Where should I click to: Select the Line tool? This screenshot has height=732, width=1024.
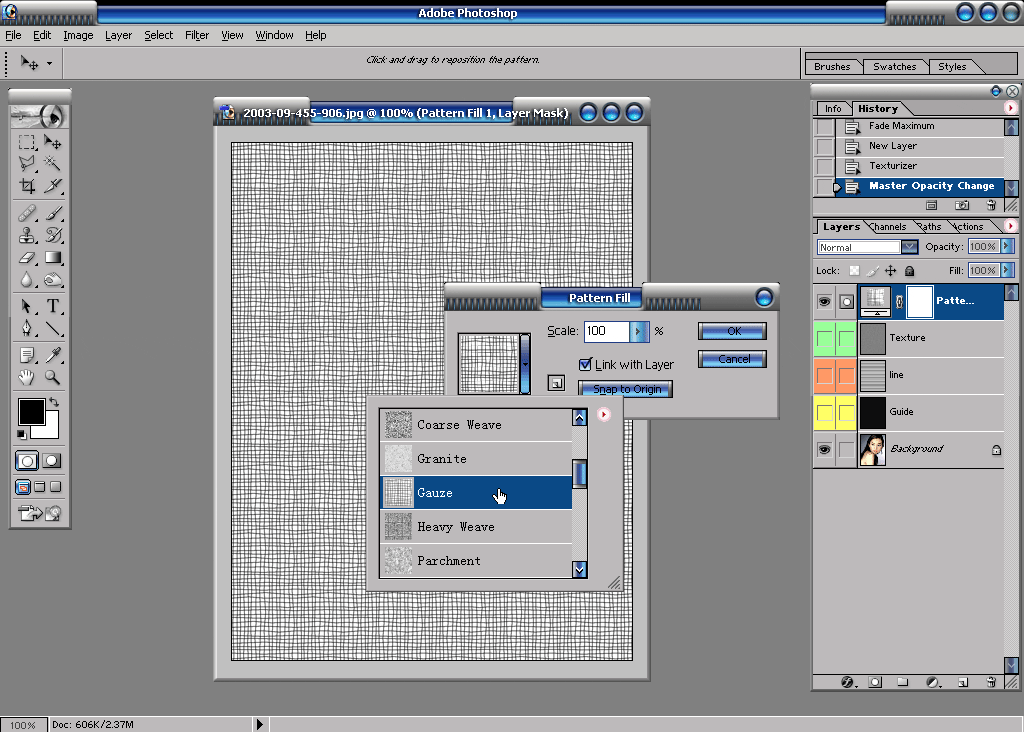[52, 328]
